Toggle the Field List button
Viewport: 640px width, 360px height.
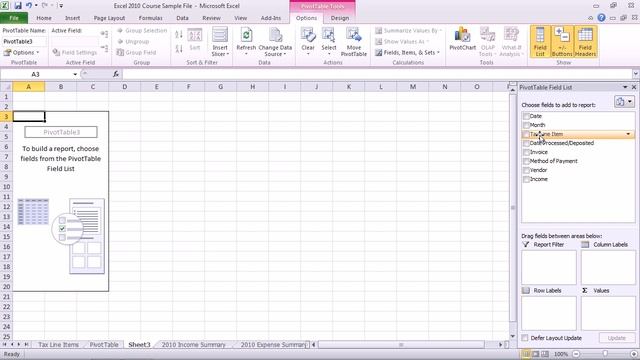[x=540, y=42]
